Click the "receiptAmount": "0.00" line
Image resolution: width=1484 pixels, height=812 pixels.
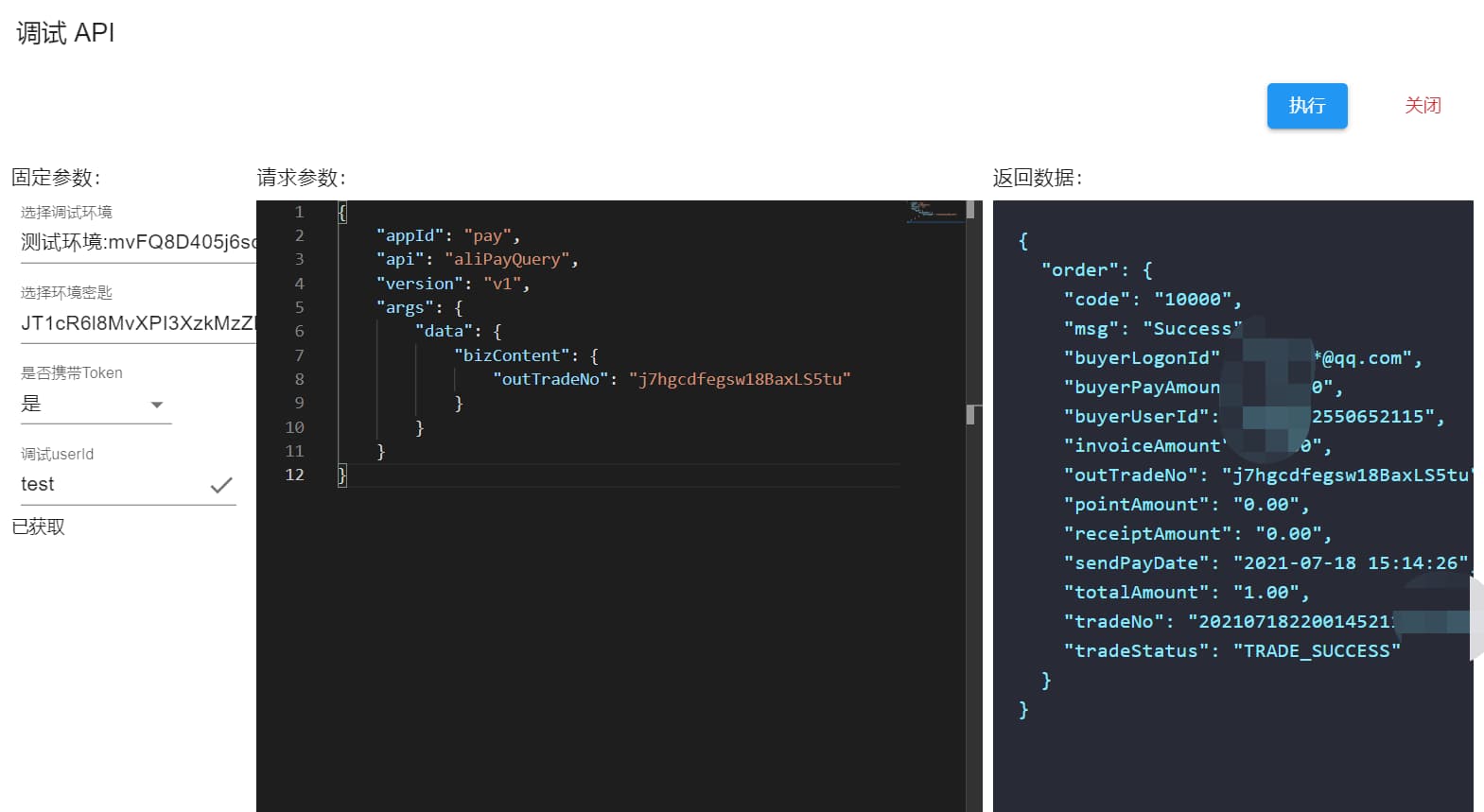click(x=1197, y=534)
